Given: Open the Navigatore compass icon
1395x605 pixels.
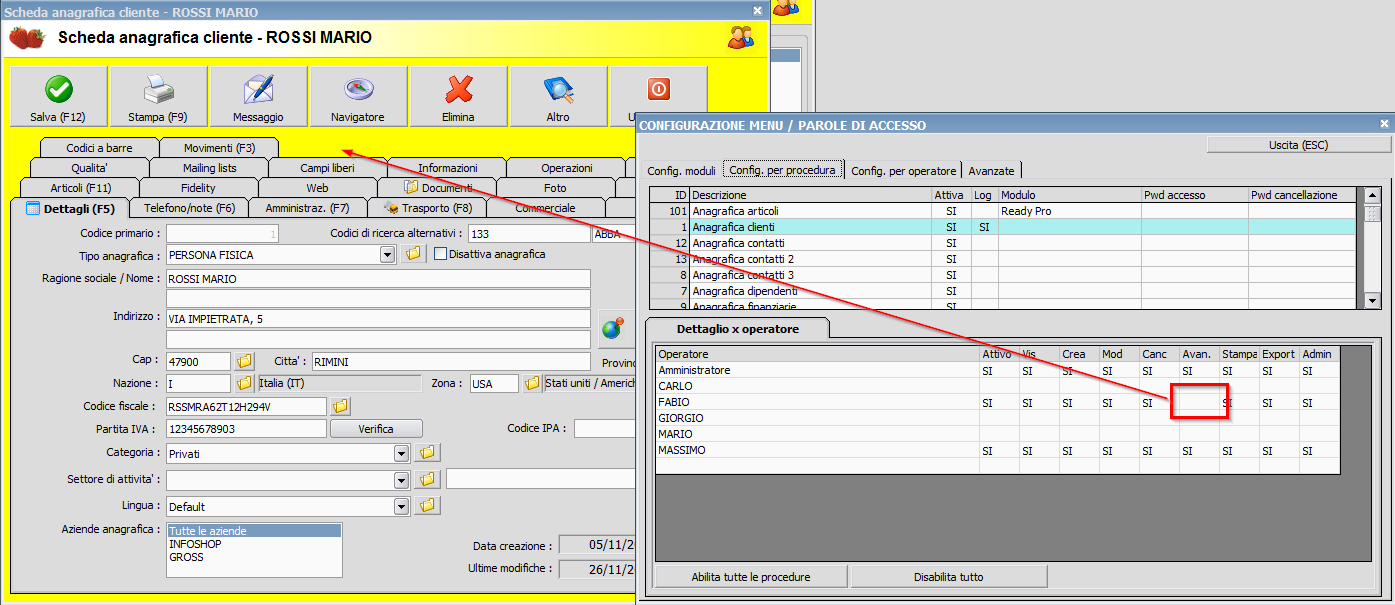Looking at the screenshot, I should [358, 90].
